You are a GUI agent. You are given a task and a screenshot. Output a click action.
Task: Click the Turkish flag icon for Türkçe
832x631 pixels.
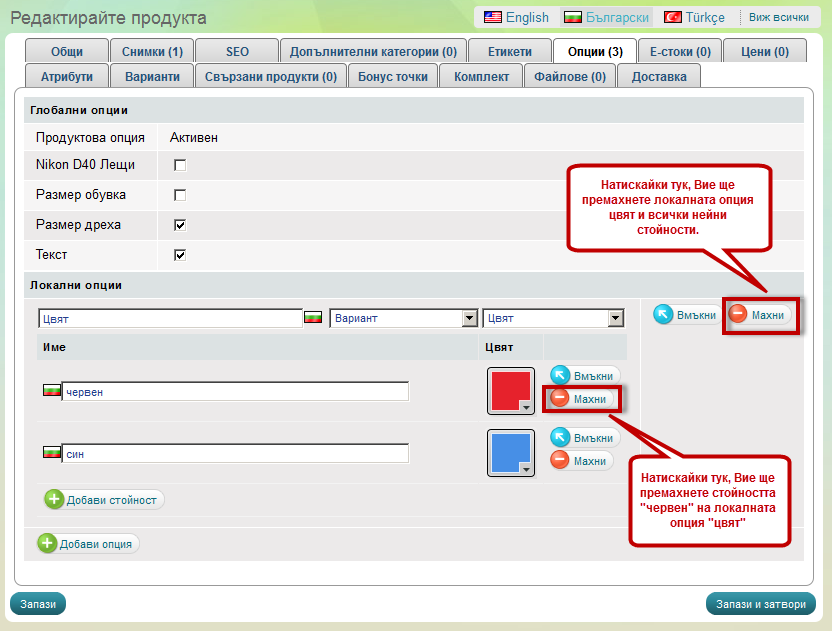point(673,17)
